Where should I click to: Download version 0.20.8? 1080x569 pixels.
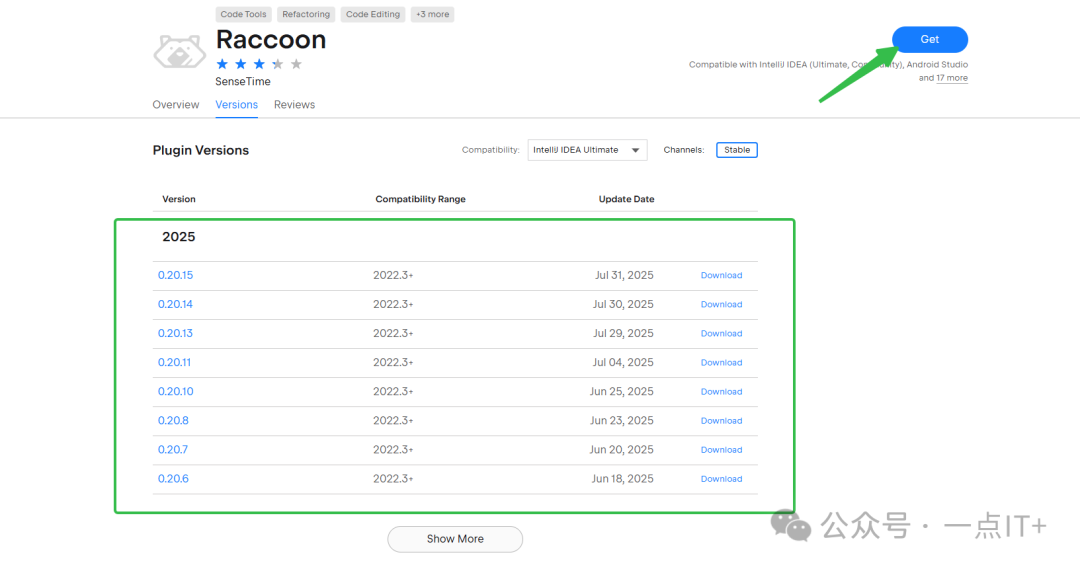point(721,420)
